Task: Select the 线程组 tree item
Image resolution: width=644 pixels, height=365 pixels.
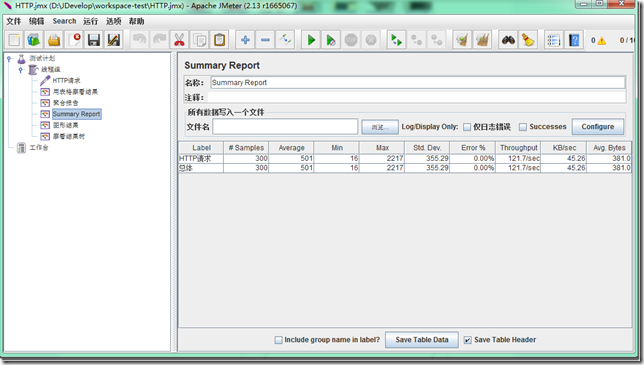Action: coord(51,69)
